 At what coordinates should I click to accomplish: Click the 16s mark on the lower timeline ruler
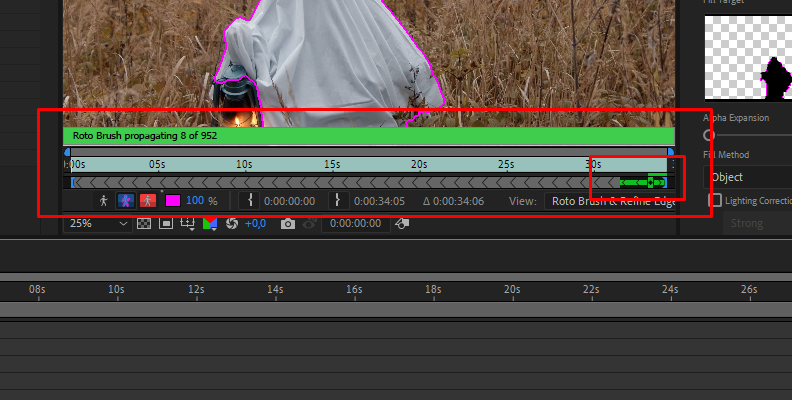point(354,290)
